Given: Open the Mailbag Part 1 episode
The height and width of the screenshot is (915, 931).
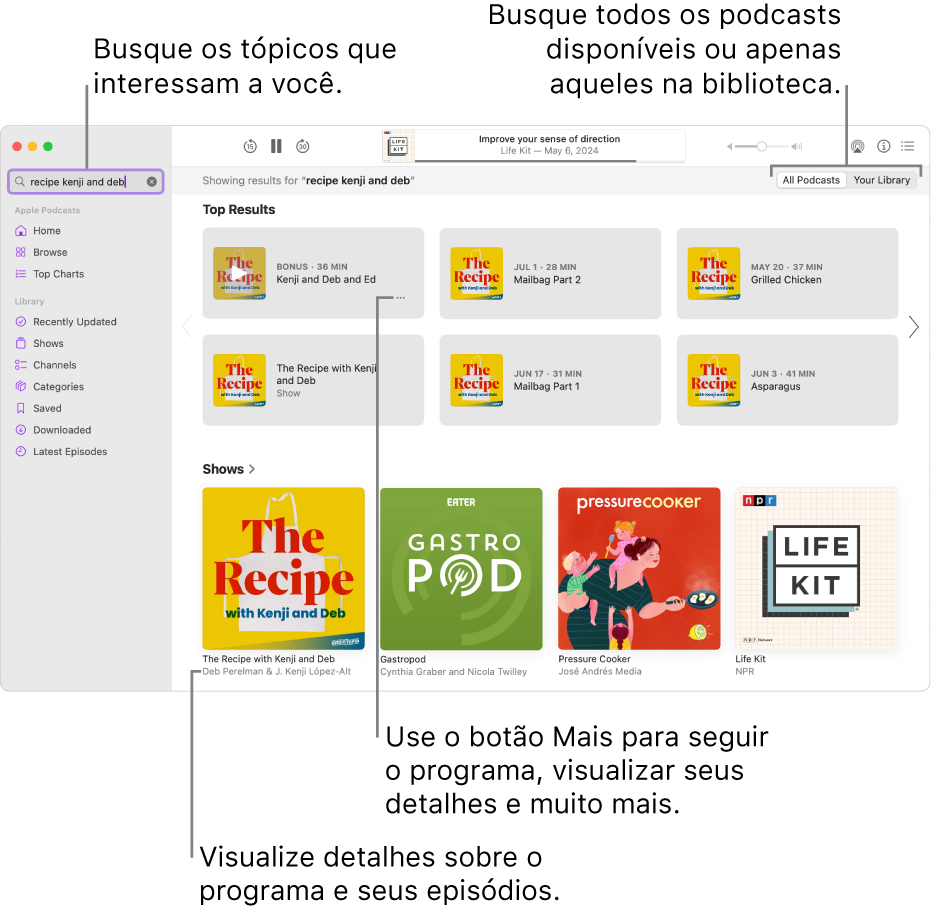Looking at the screenshot, I should tap(550, 380).
